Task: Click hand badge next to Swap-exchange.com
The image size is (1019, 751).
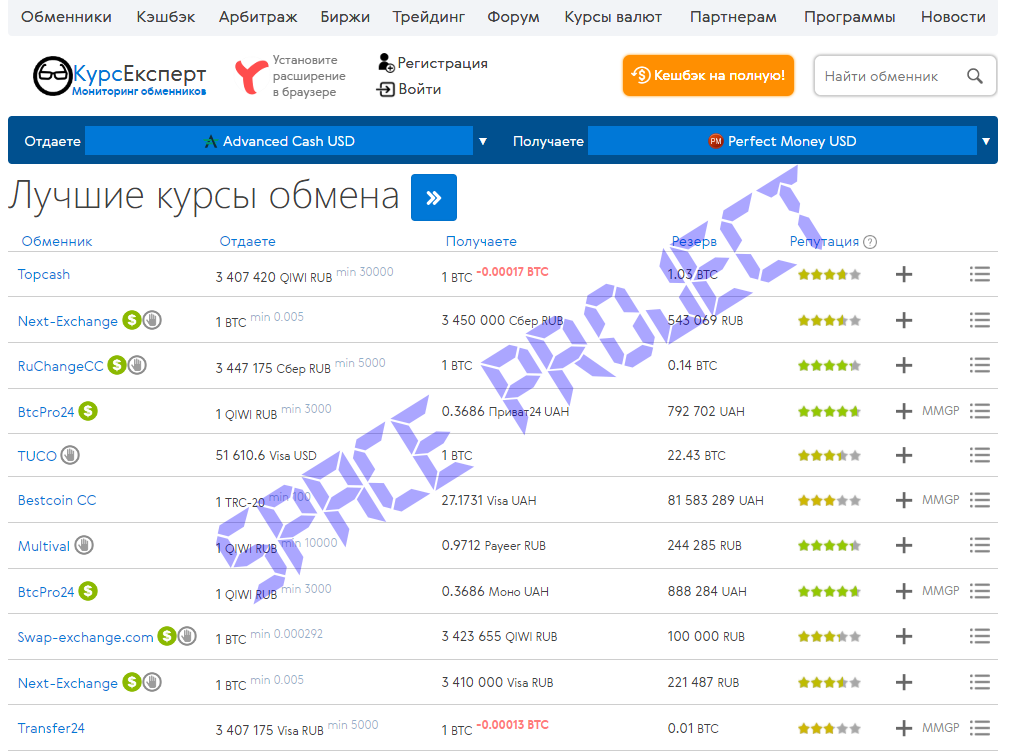Action: tap(187, 636)
